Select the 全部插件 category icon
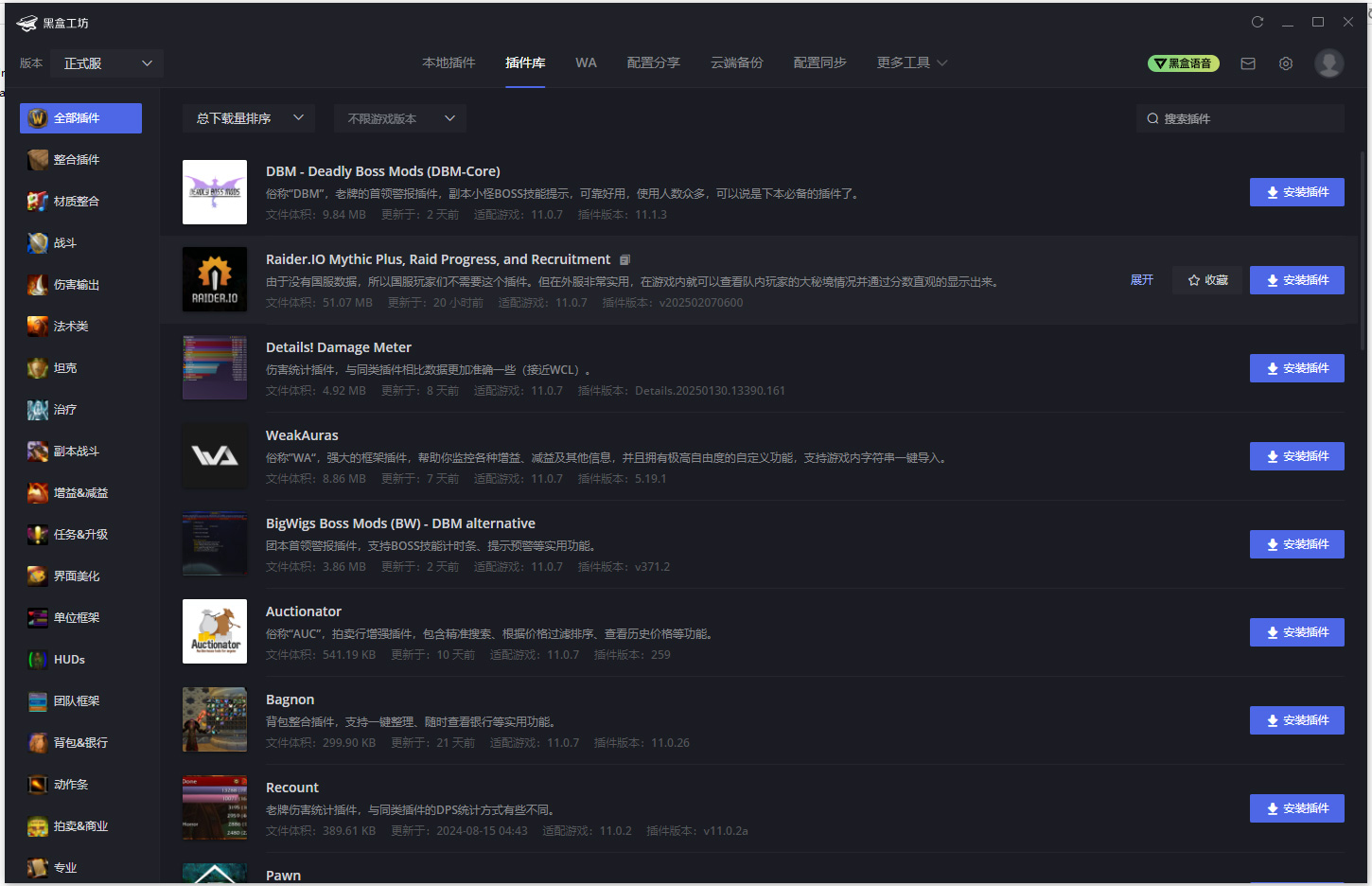Image resolution: width=1372 pixels, height=886 pixels. [38, 118]
